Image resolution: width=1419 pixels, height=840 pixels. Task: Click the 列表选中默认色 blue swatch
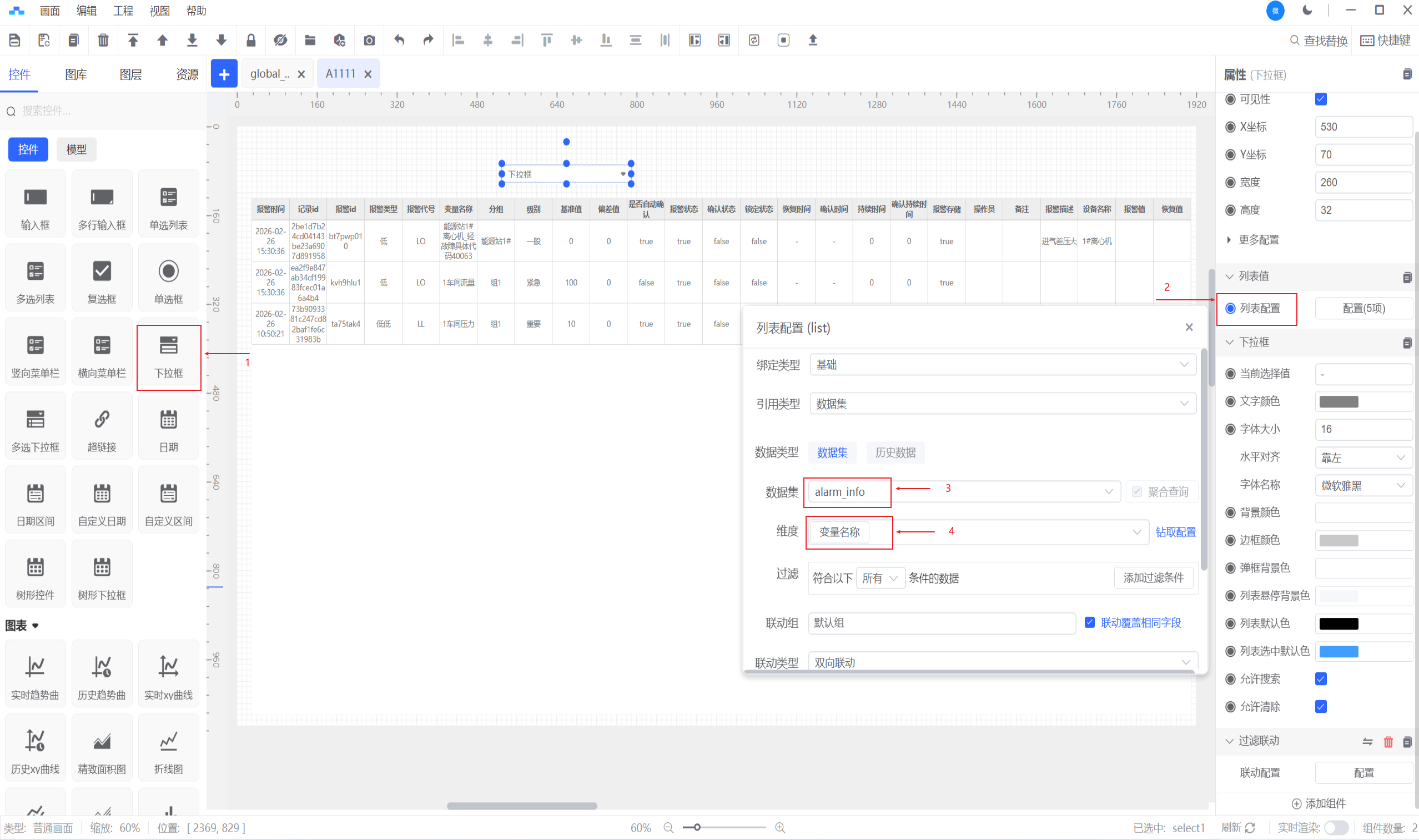coord(1338,651)
